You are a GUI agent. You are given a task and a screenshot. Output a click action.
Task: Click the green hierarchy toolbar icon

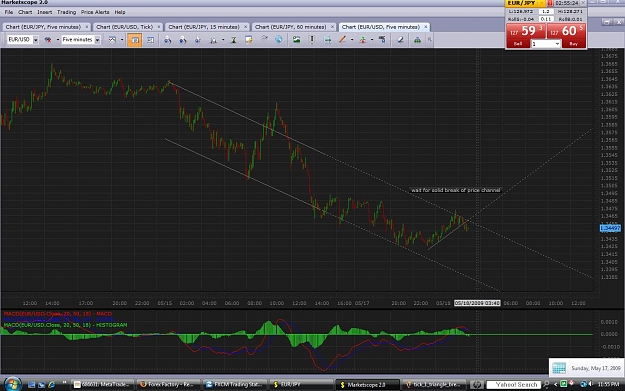coord(417,40)
